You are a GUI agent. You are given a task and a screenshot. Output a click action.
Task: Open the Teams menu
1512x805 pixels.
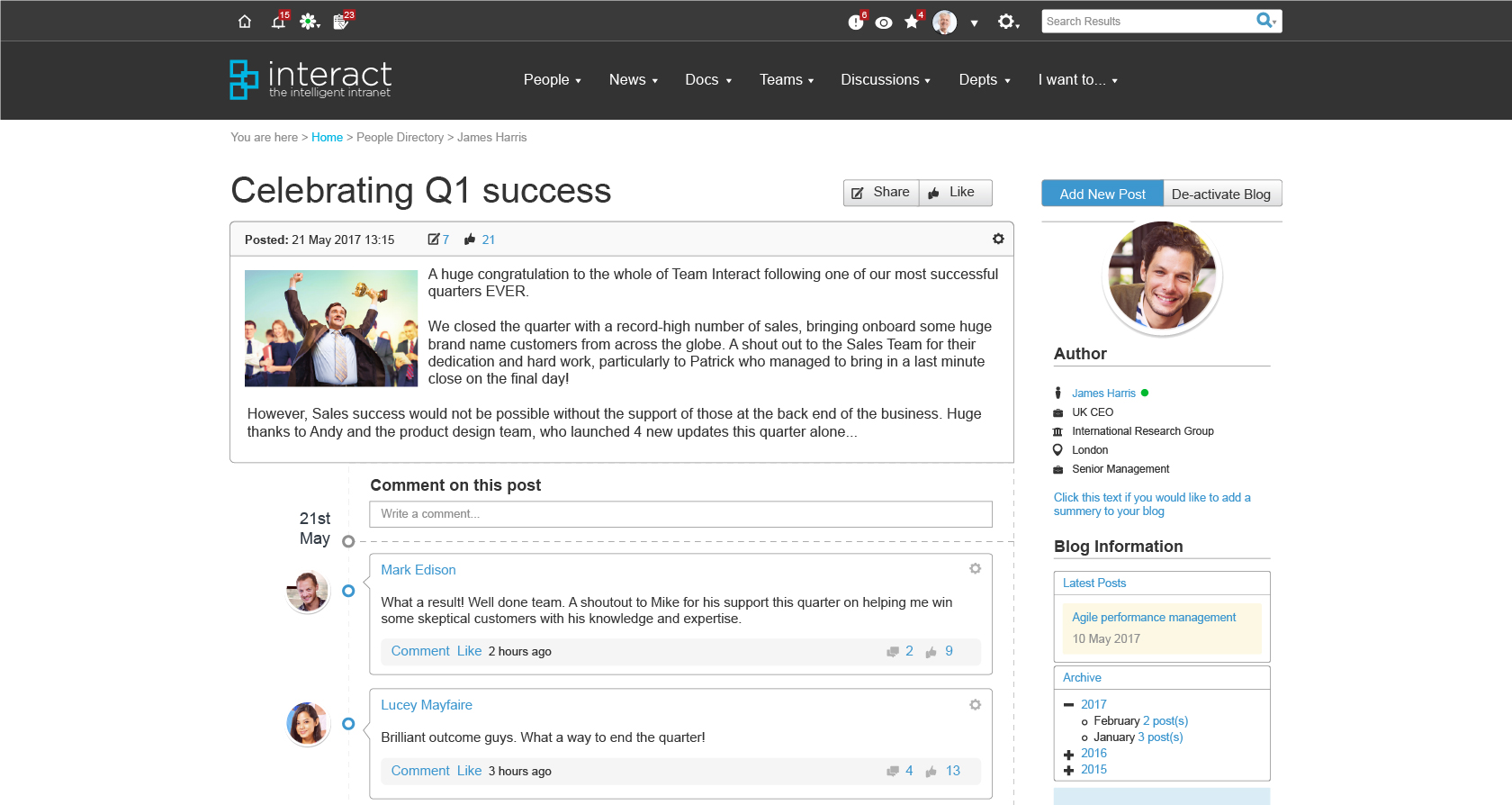pos(786,80)
